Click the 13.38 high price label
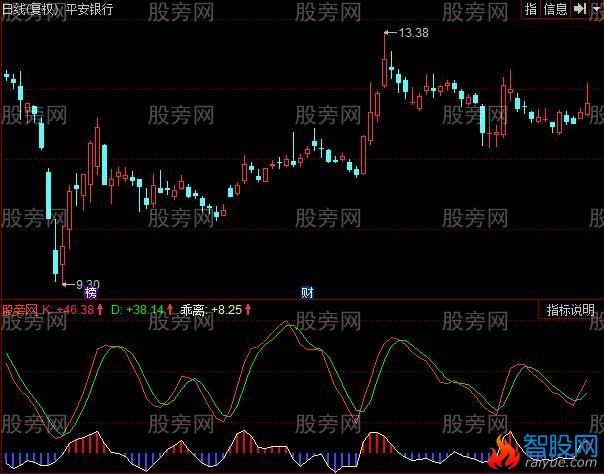 413,33
